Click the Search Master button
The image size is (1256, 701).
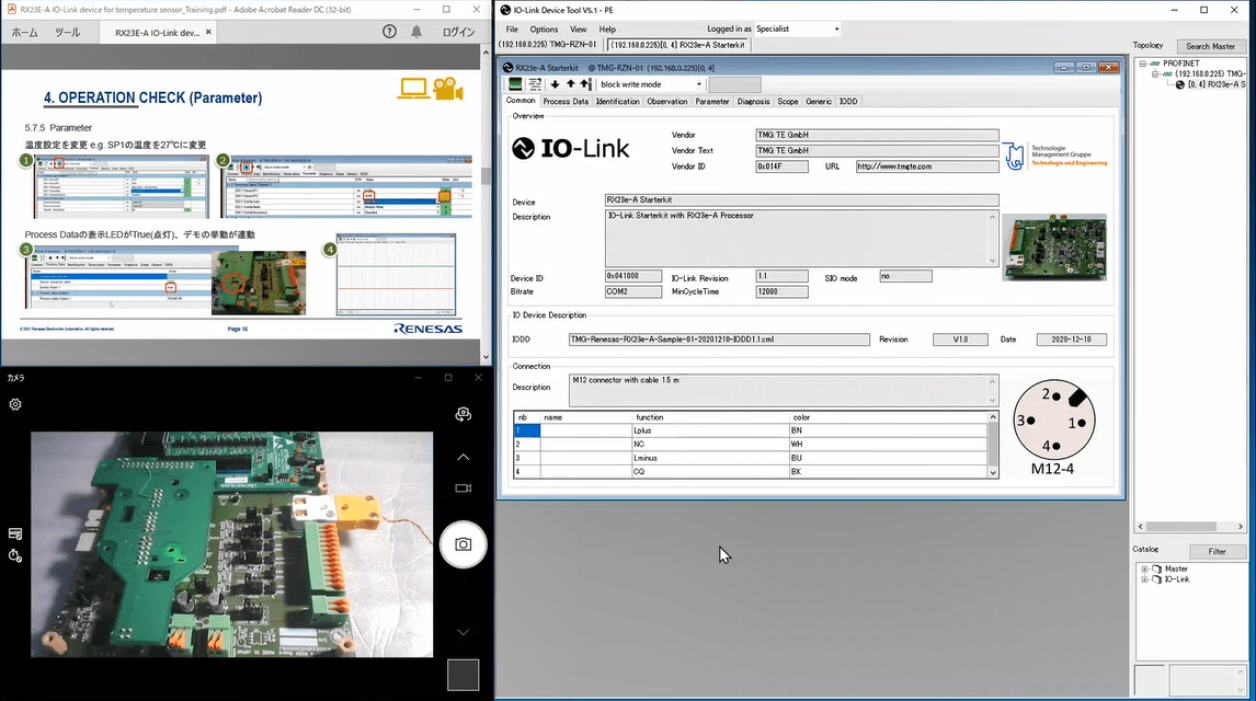tap(1213, 44)
